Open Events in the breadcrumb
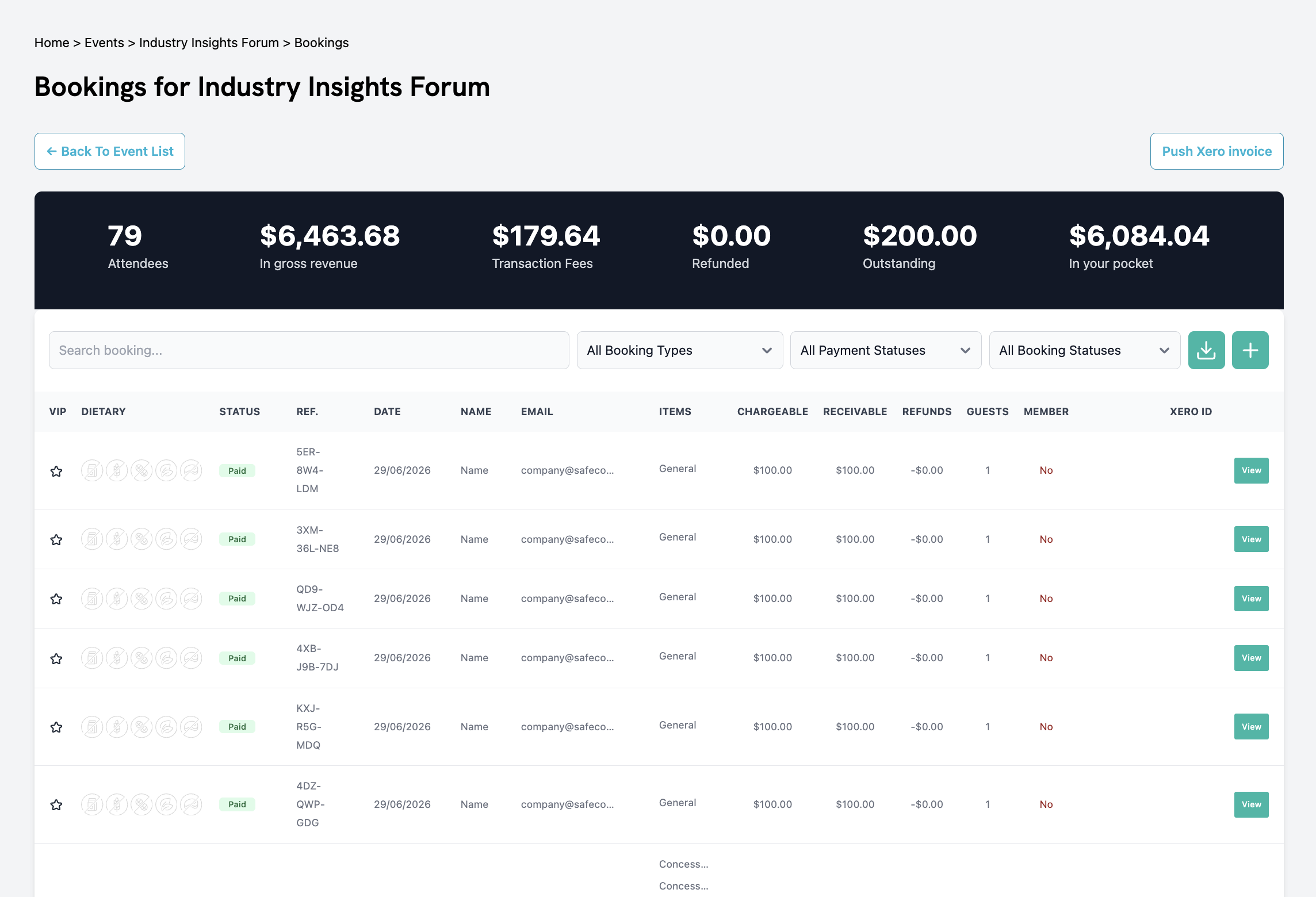The image size is (1316, 897). tap(104, 43)
